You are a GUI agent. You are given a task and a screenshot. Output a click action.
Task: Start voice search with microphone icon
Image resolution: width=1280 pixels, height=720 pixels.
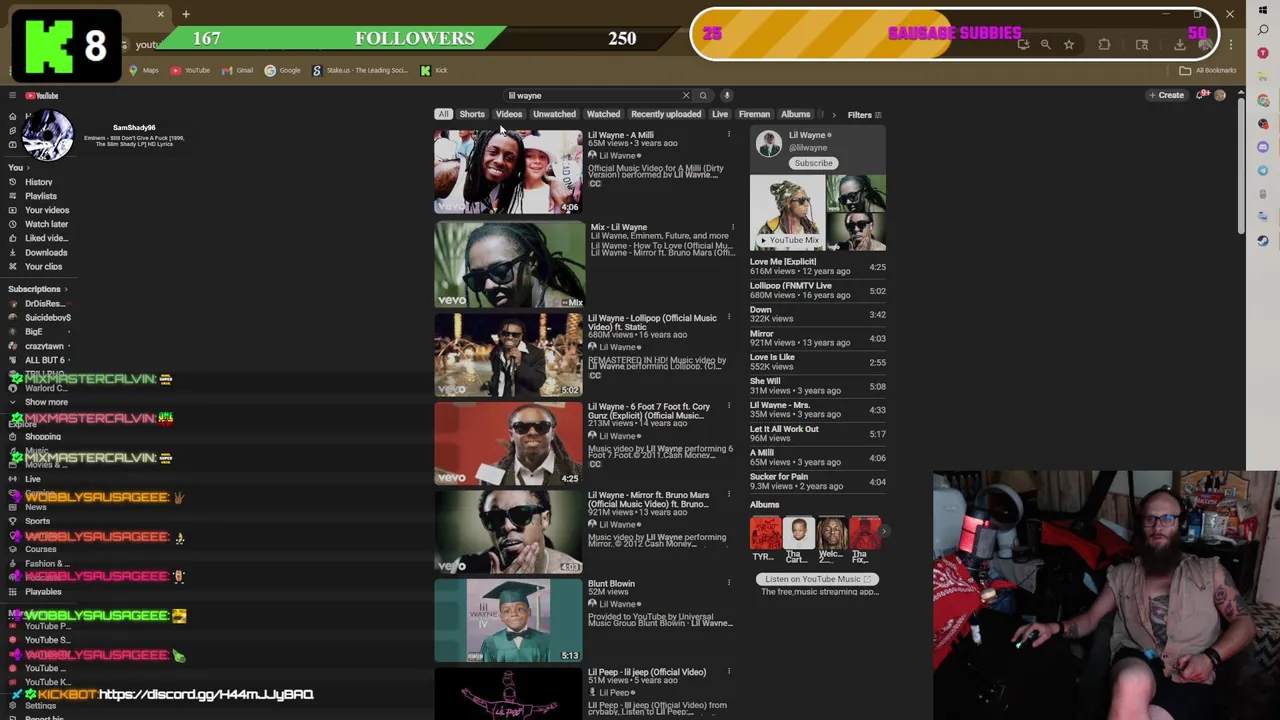[727, 96]
